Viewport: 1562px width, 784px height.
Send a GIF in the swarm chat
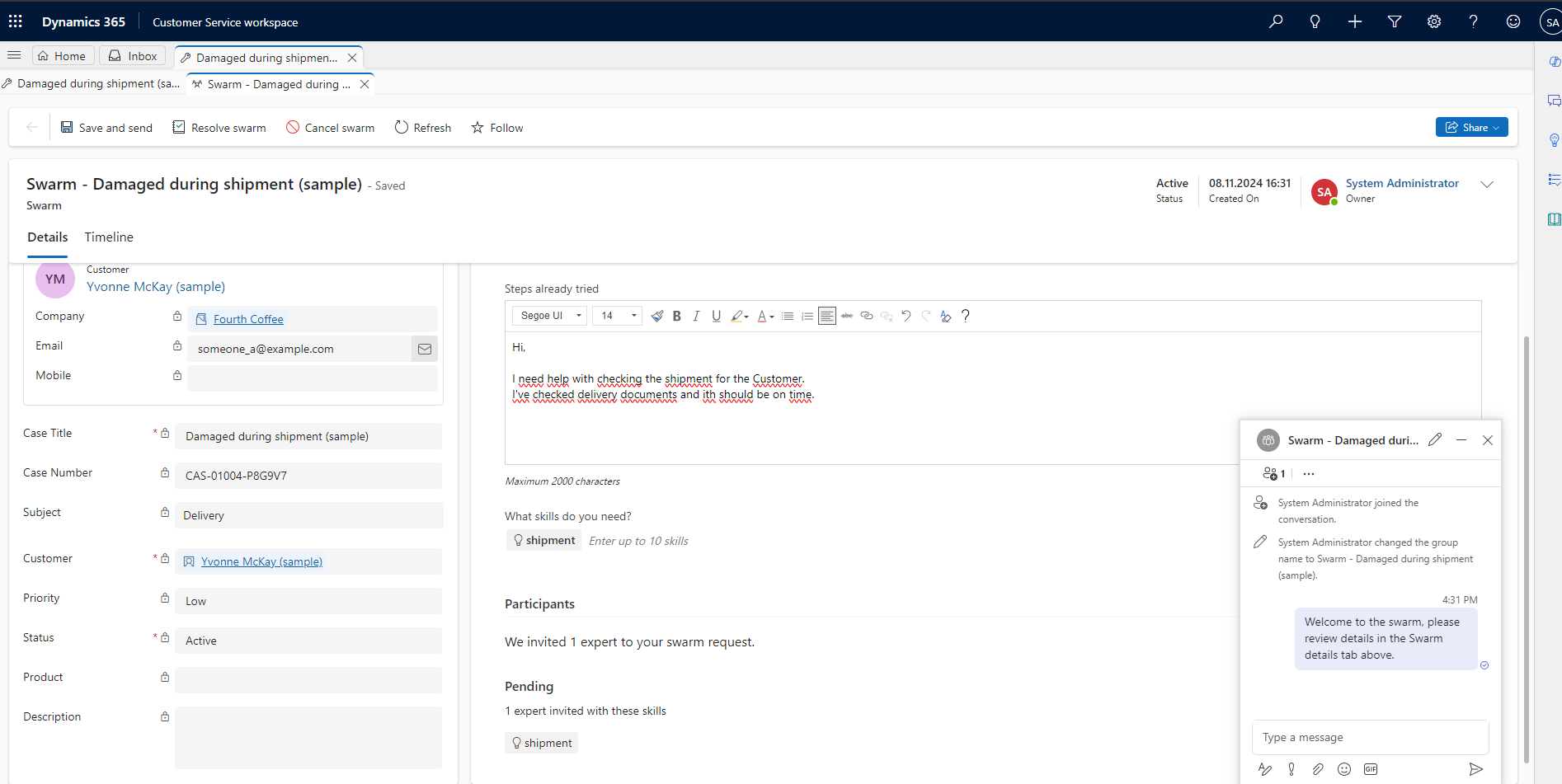point(1371,768)
